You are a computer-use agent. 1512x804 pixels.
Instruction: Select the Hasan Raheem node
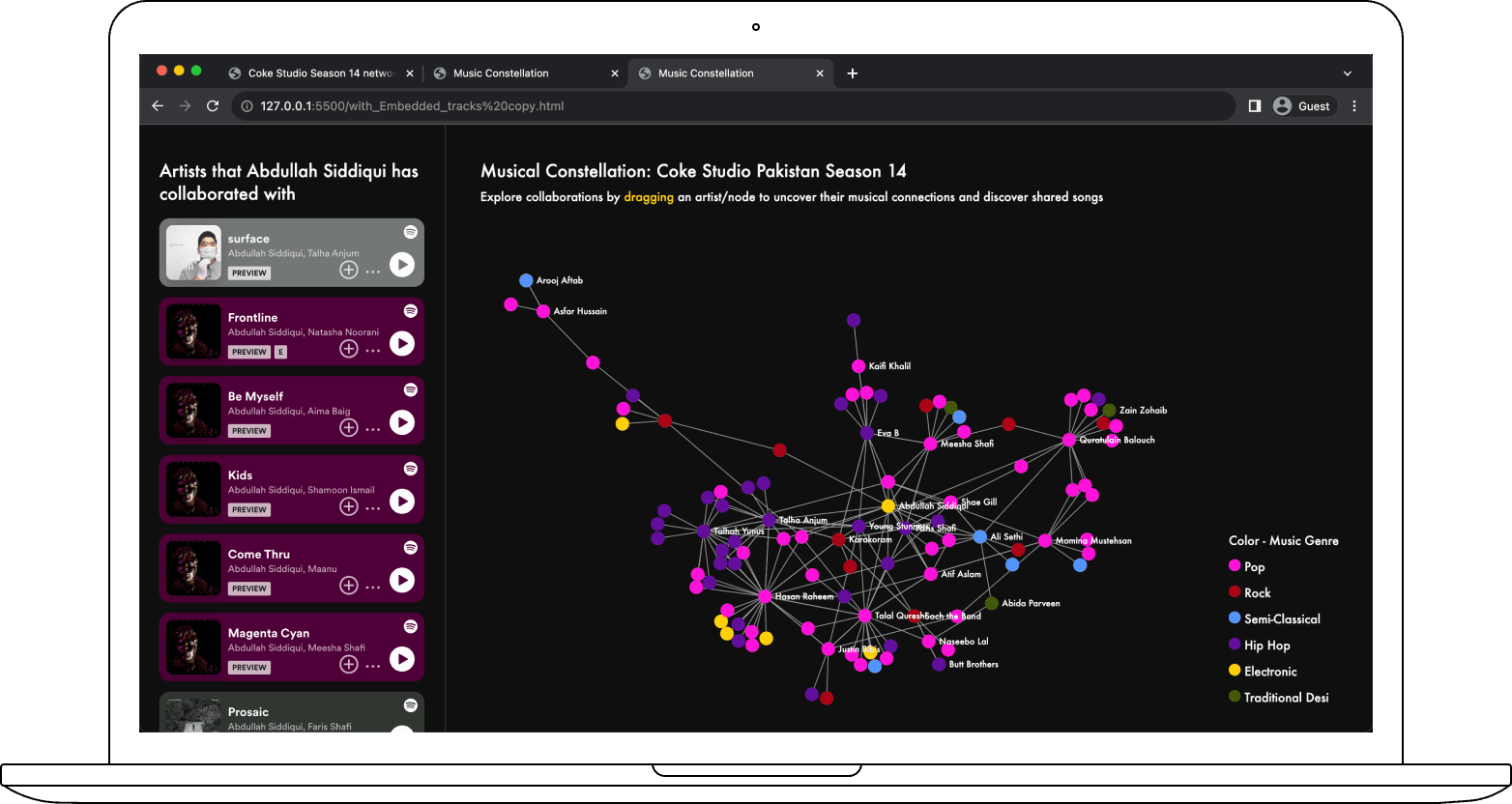(765, 596)
